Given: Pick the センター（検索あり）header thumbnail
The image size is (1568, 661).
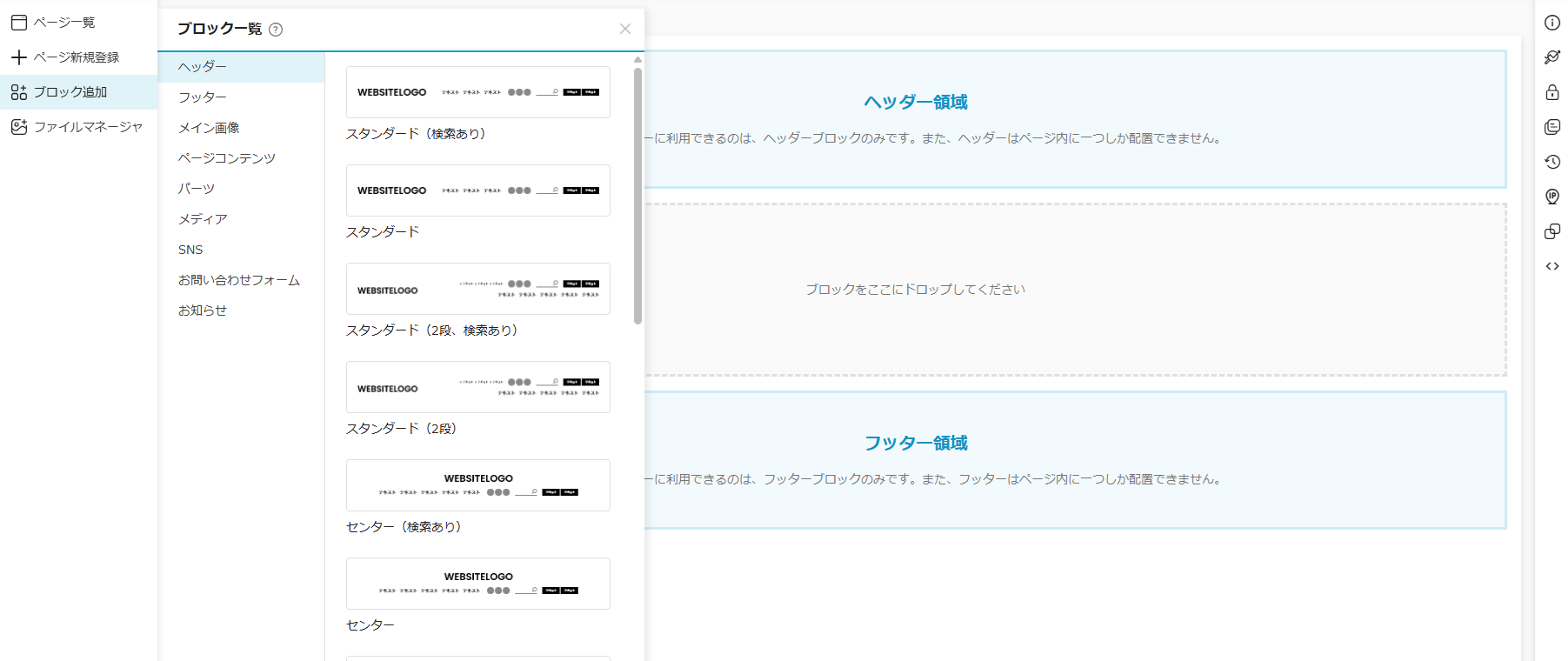Looking at the screenshot, I should click(478, 485).
